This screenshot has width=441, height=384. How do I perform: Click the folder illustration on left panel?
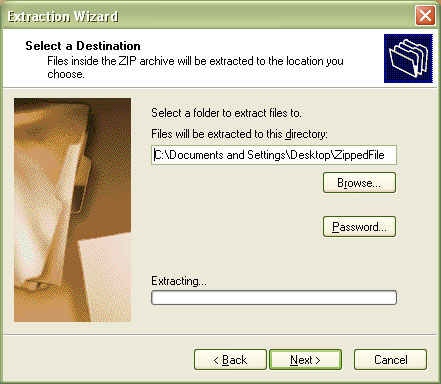click(x=72, y=210)
